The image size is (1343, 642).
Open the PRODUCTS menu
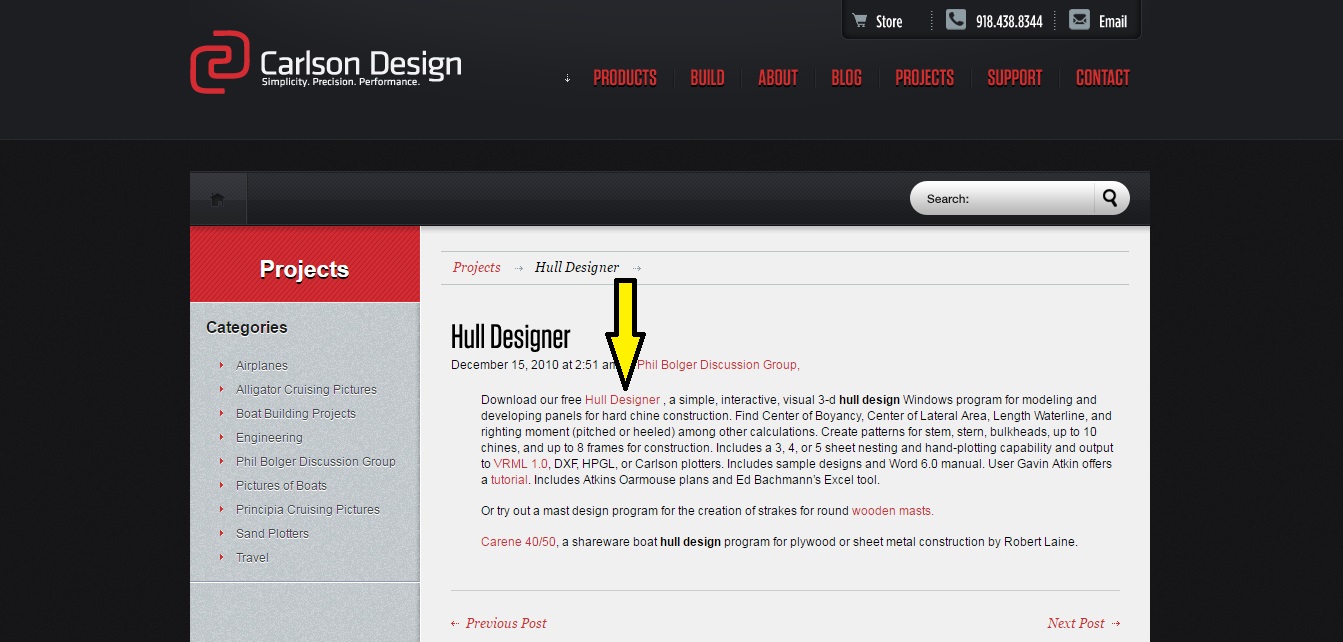pos(625,78)
